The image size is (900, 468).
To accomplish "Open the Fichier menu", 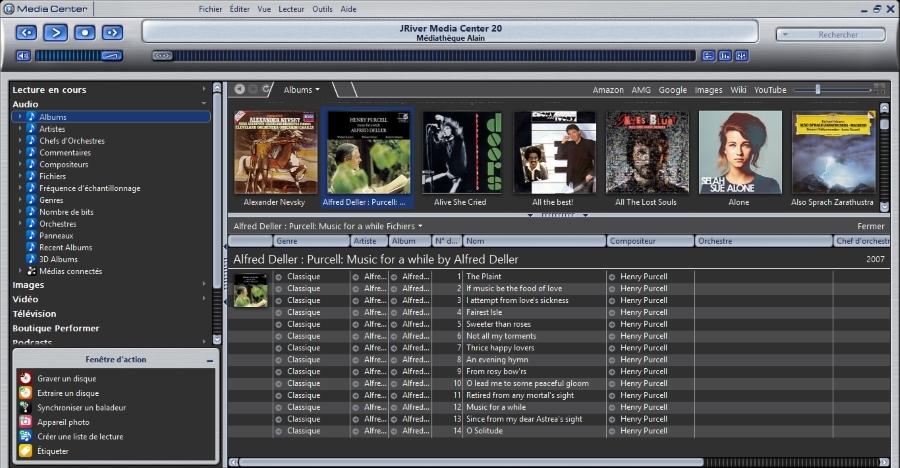I will pyautogui.click(x=210, y=9).
